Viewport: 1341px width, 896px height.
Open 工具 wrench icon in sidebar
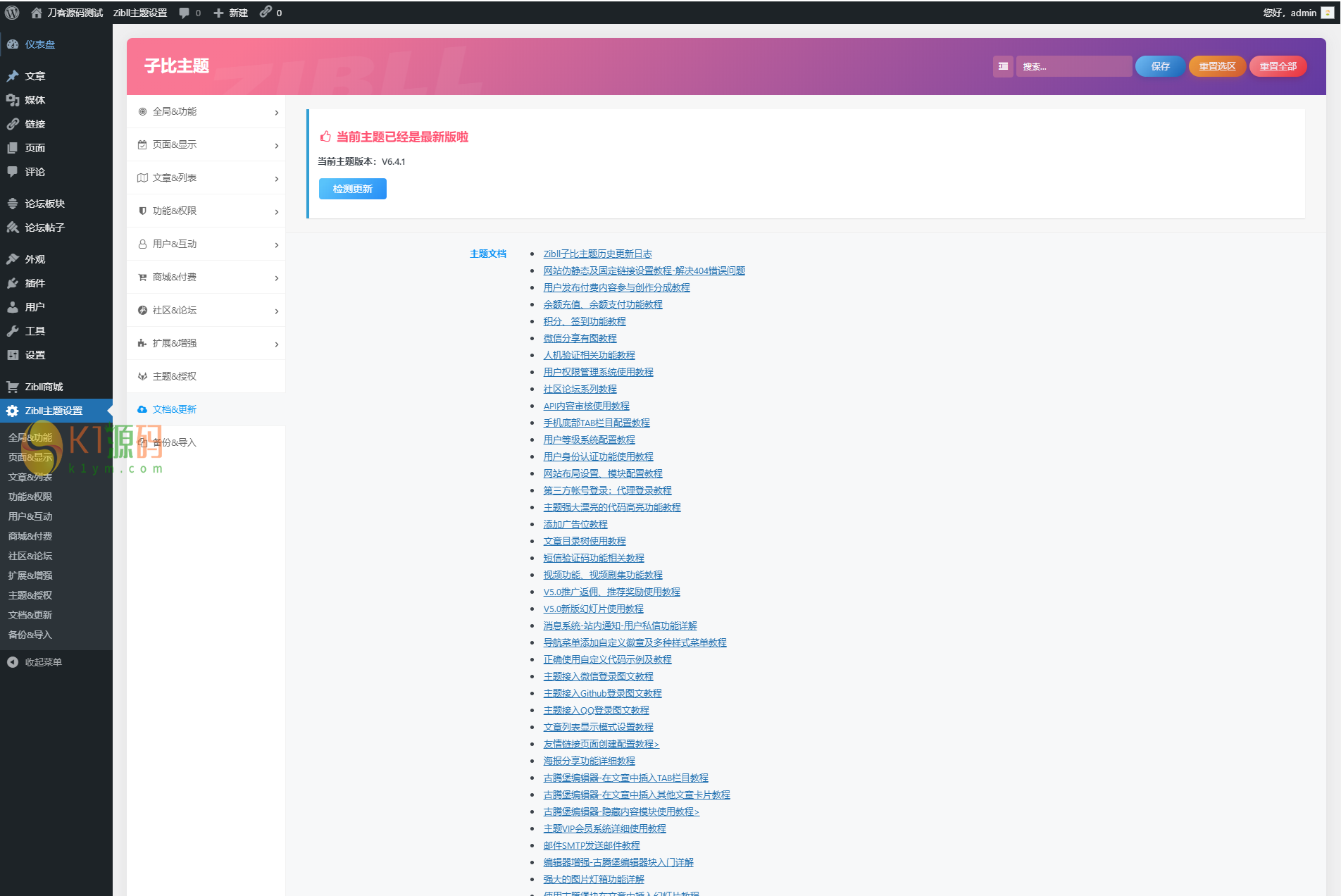(13, 331)
